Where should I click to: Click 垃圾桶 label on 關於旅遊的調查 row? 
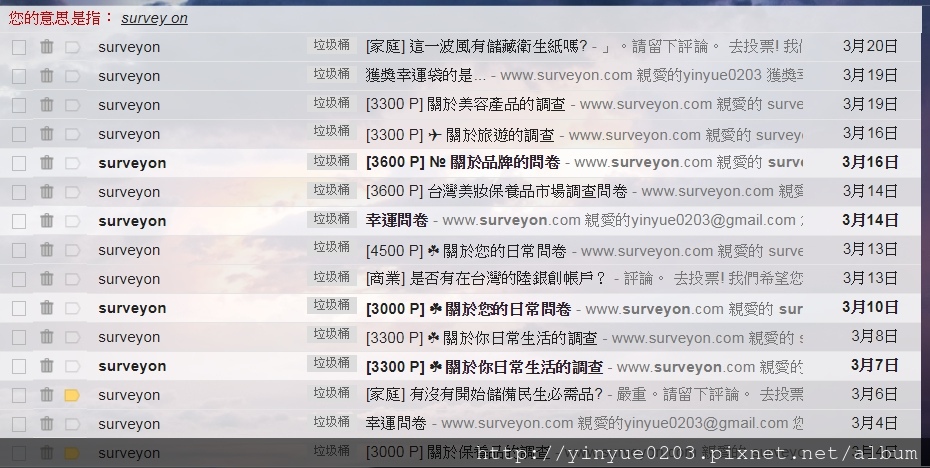tap(332, 132)
